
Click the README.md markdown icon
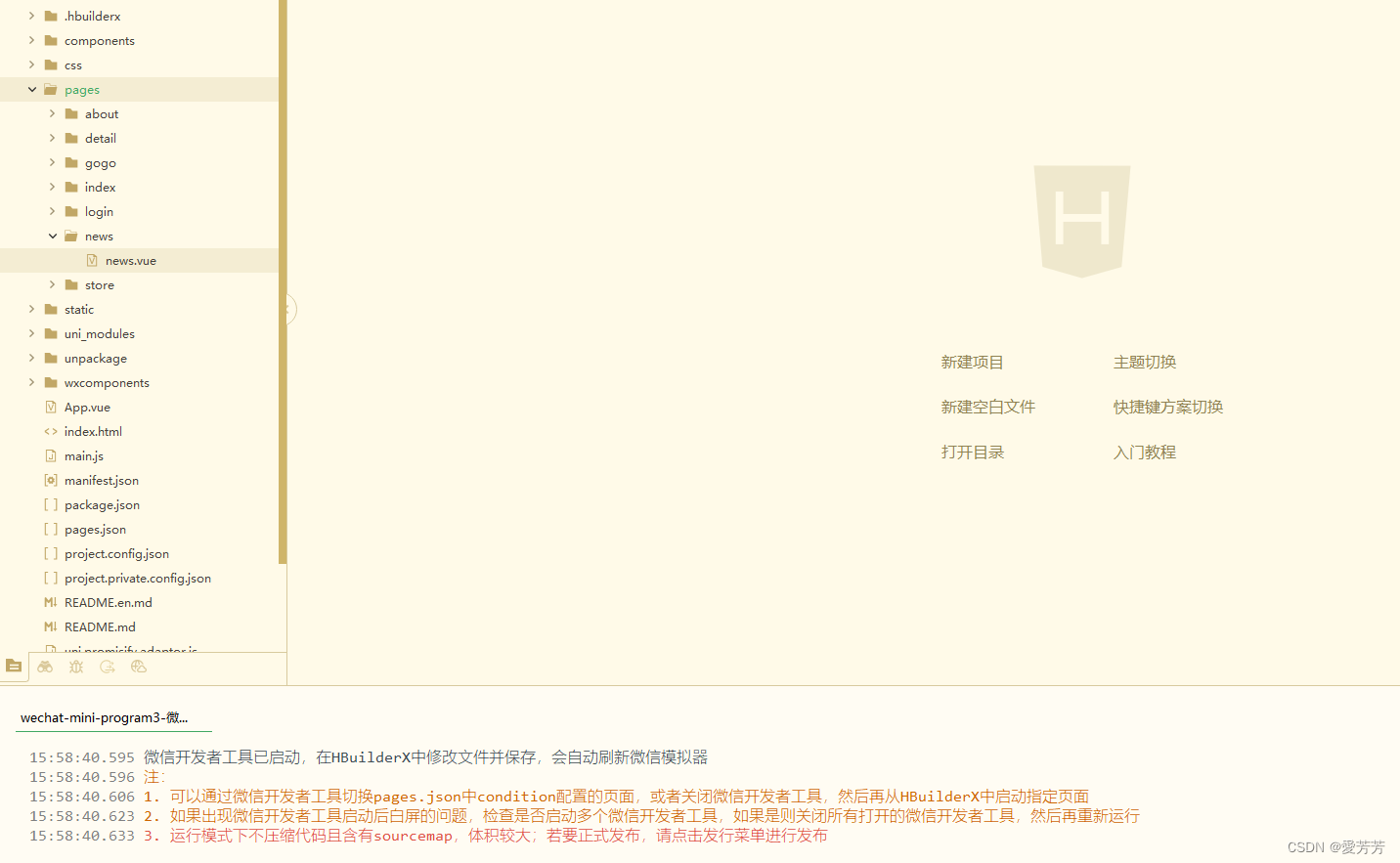[x=51, y=626]
